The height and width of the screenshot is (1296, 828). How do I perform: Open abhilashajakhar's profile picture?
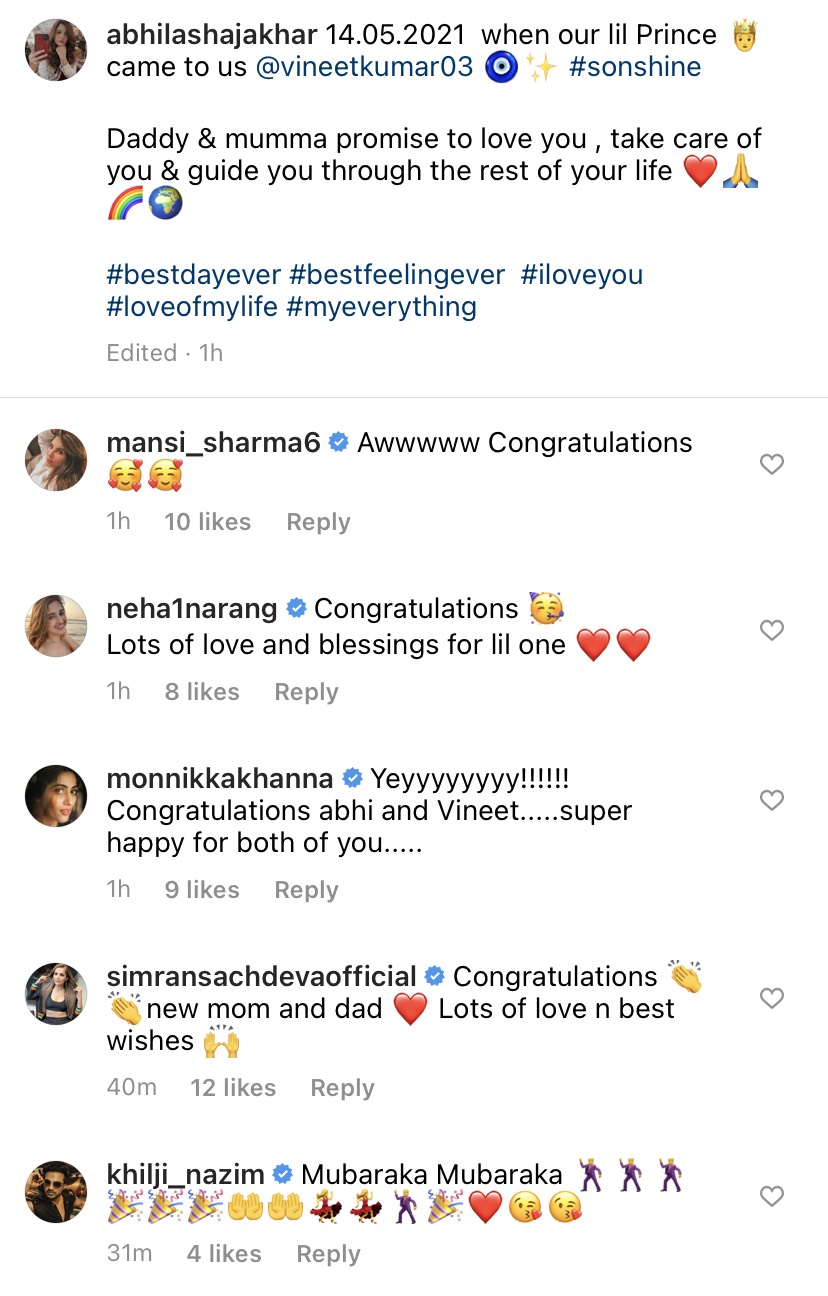pos(56,50)
